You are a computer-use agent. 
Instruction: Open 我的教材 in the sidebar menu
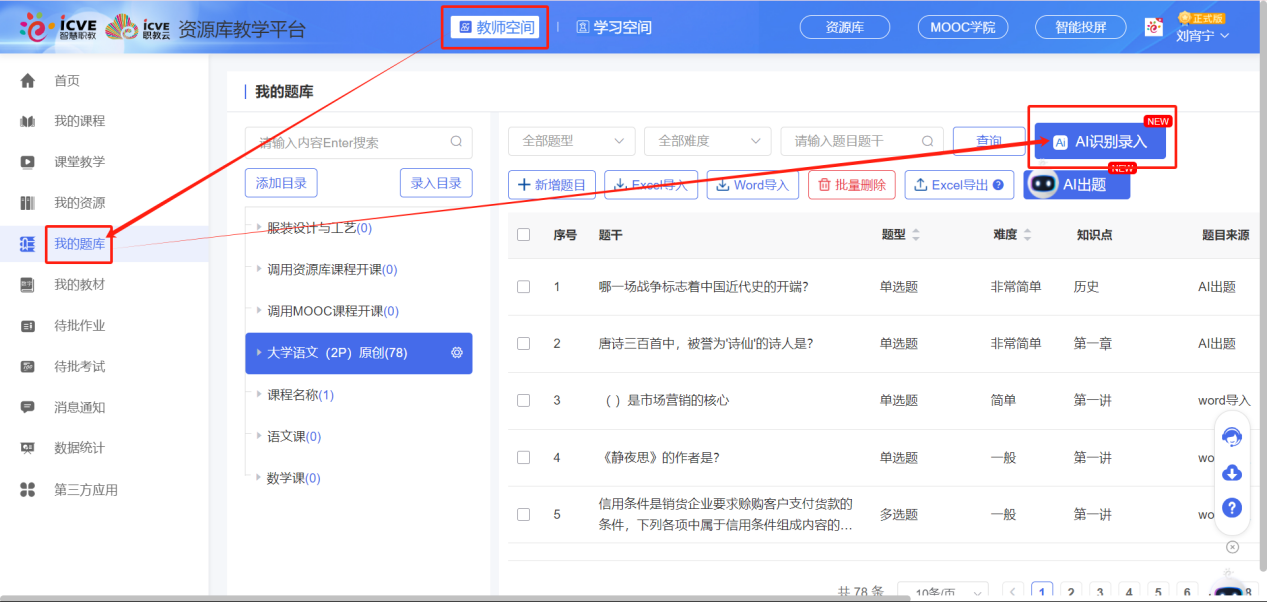click(80, 285)
